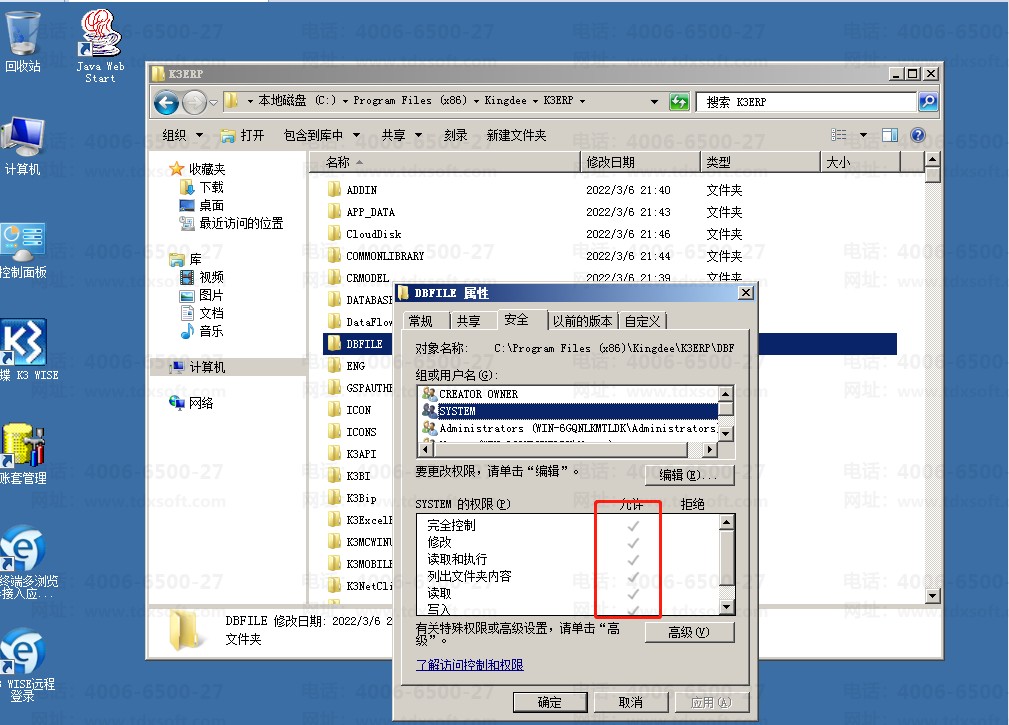Launch the WISE远程登录 shortcut
The width and height of the screenshot is (1009, 725).
pos(26,665)
